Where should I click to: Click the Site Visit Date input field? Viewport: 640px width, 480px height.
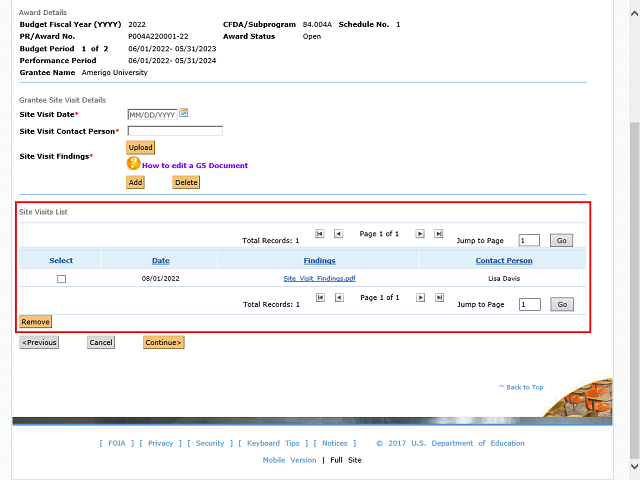pyautogui.click(x=152, y=115)
